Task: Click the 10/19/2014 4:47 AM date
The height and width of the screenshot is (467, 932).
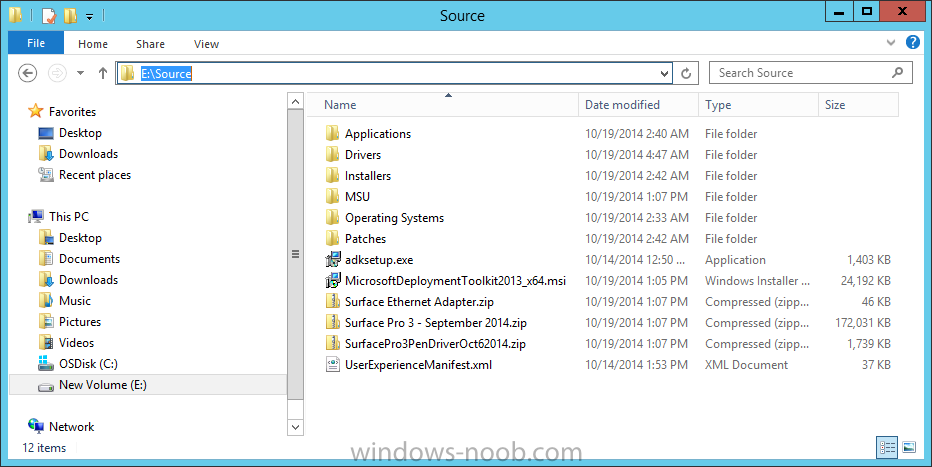Action: (x=637, y=154)
